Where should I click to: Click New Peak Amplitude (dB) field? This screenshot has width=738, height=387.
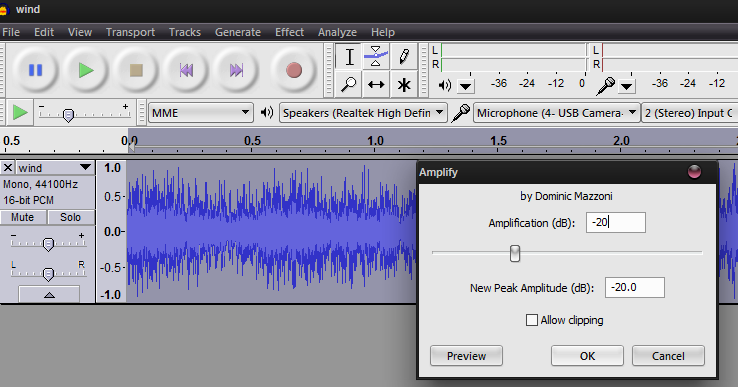634,288
